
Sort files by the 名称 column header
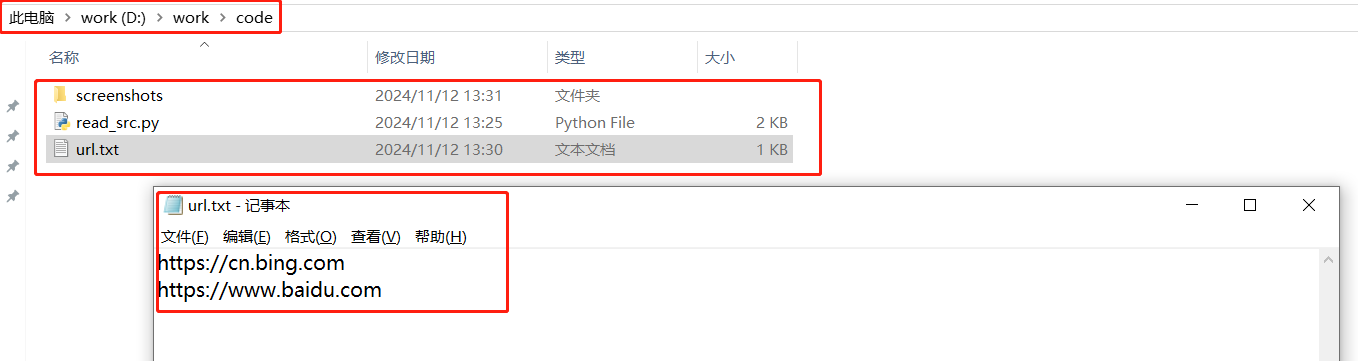point(64,58)
